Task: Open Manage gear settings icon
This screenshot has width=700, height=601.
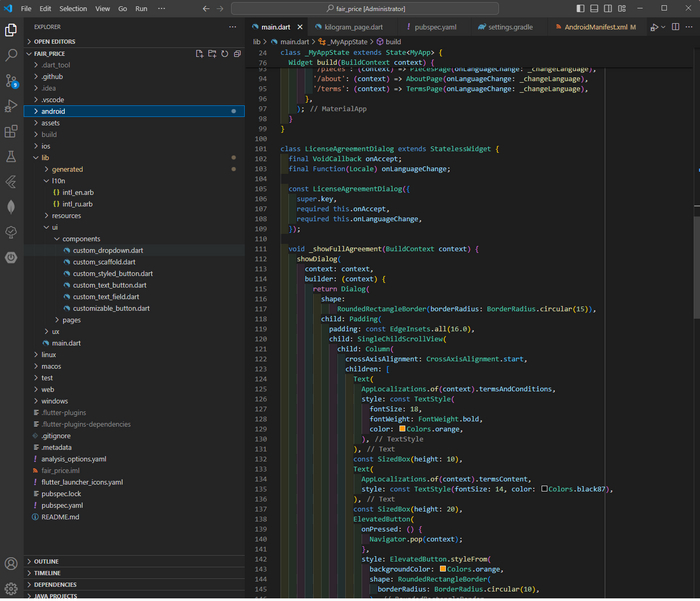Action: (11, 588)
